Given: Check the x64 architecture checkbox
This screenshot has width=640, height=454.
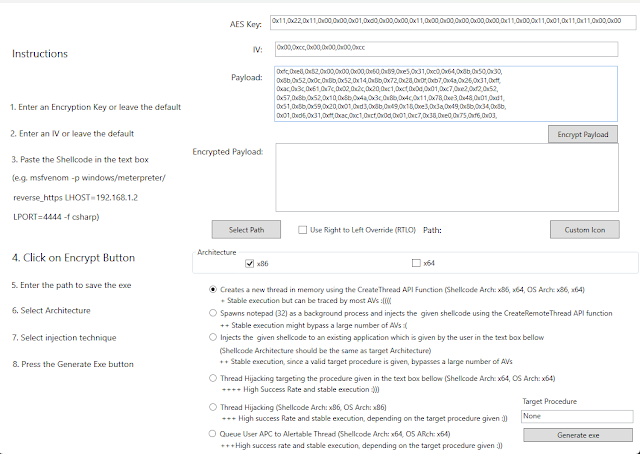Looking at the screenshot, I should coord(416,263).
